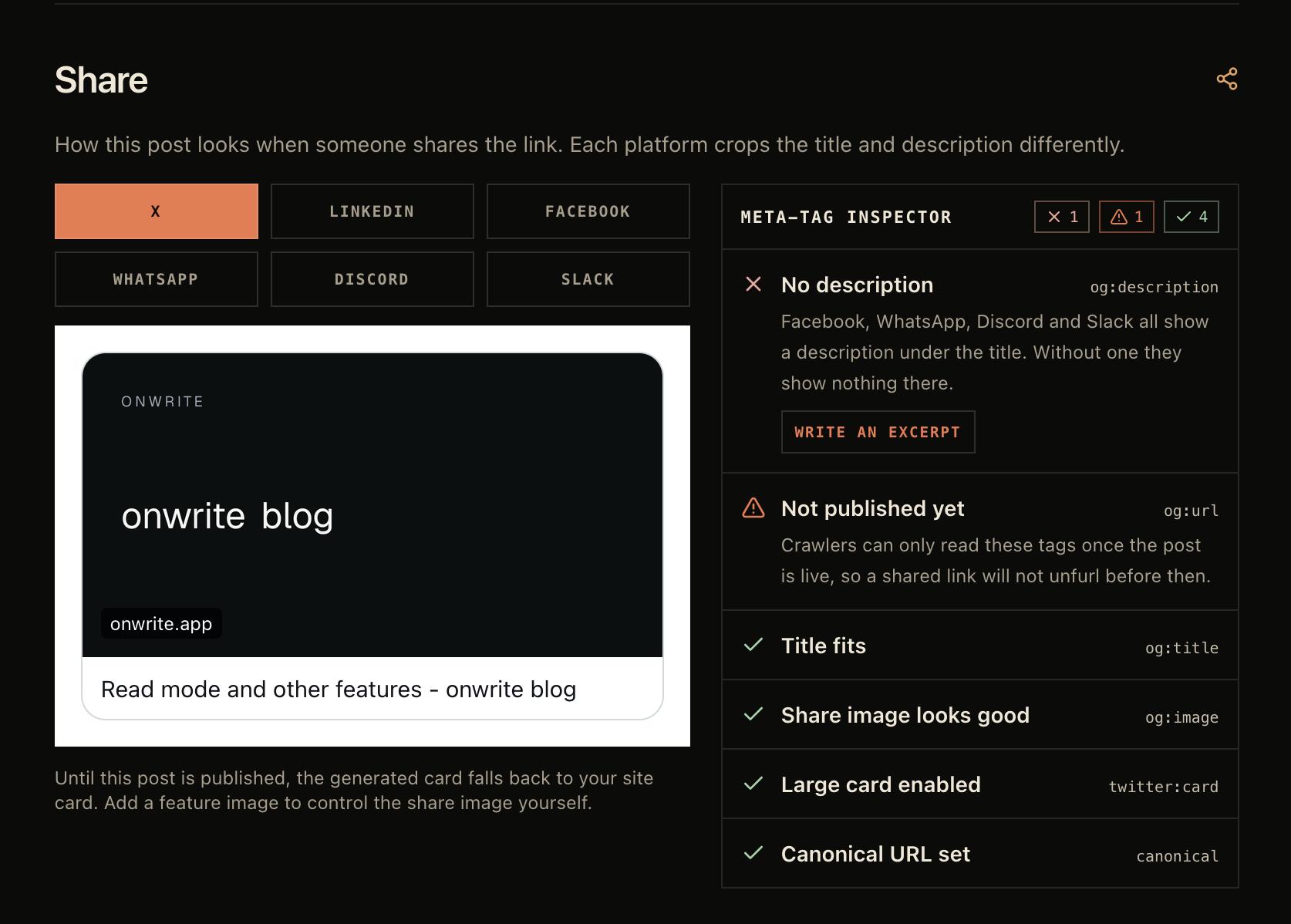Click the 'onwrite blog' title in card image
Screen dimensions: 1291x924
228,516
